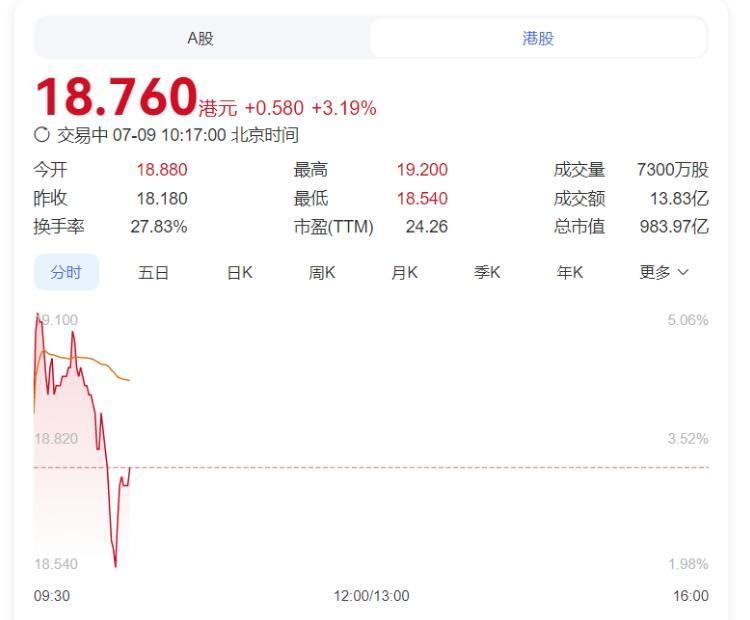Select the 季K chart period
Screen dimensions: 750x620
point(487,272)
